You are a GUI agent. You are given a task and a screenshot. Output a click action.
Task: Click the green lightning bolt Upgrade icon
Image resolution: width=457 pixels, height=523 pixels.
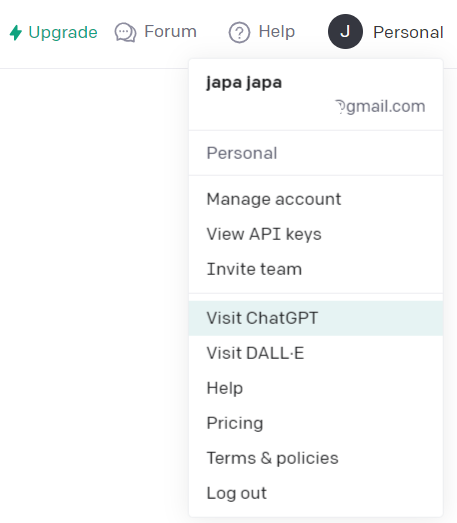point(15,33)
